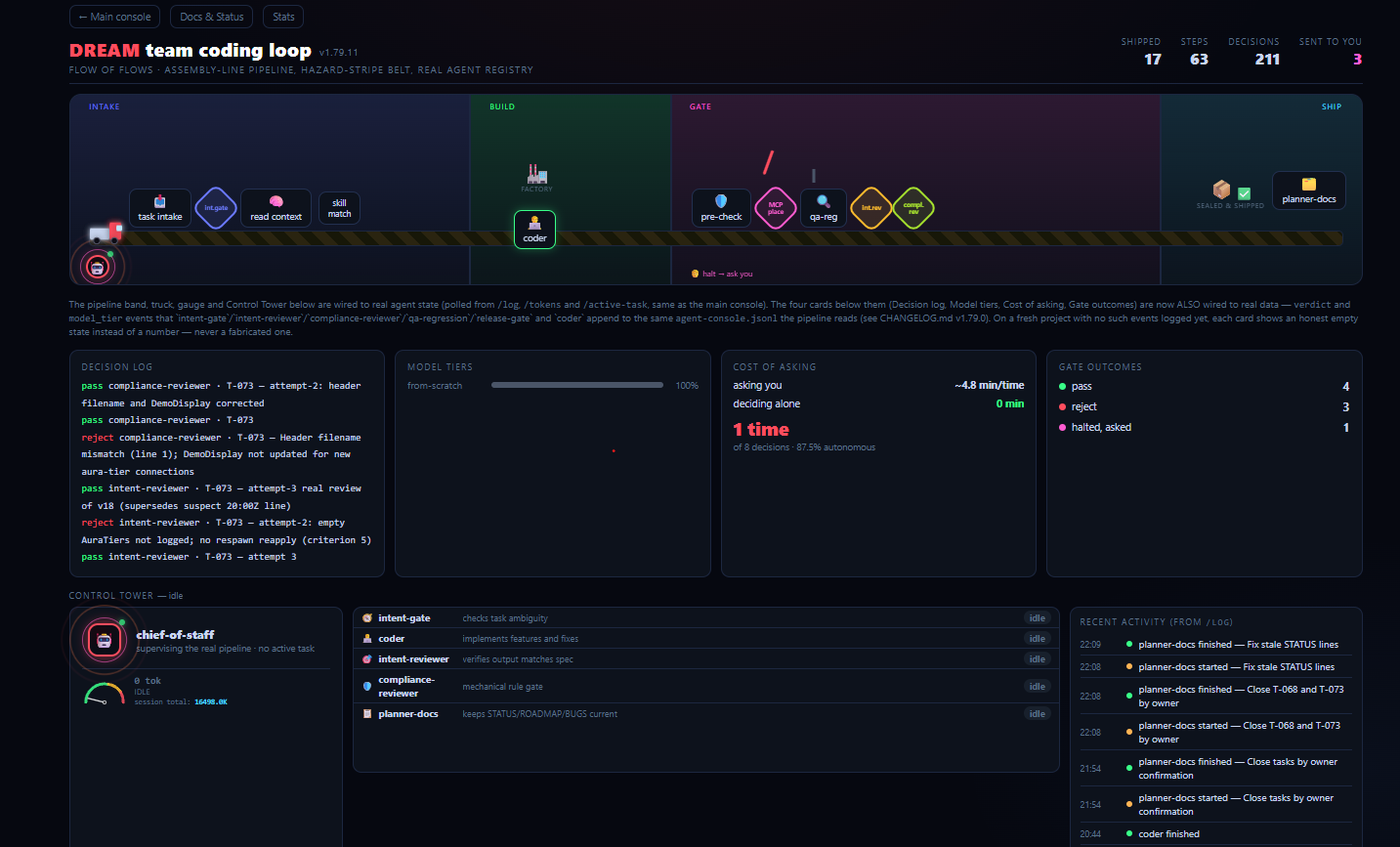Click the 'reject' gate outcome row
Viewport: 1400px width, 847px height.
tap(1204, 406)
